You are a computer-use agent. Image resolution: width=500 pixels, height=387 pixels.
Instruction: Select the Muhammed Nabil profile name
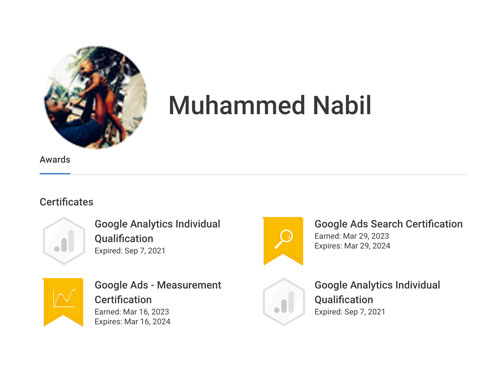[270, 105]
